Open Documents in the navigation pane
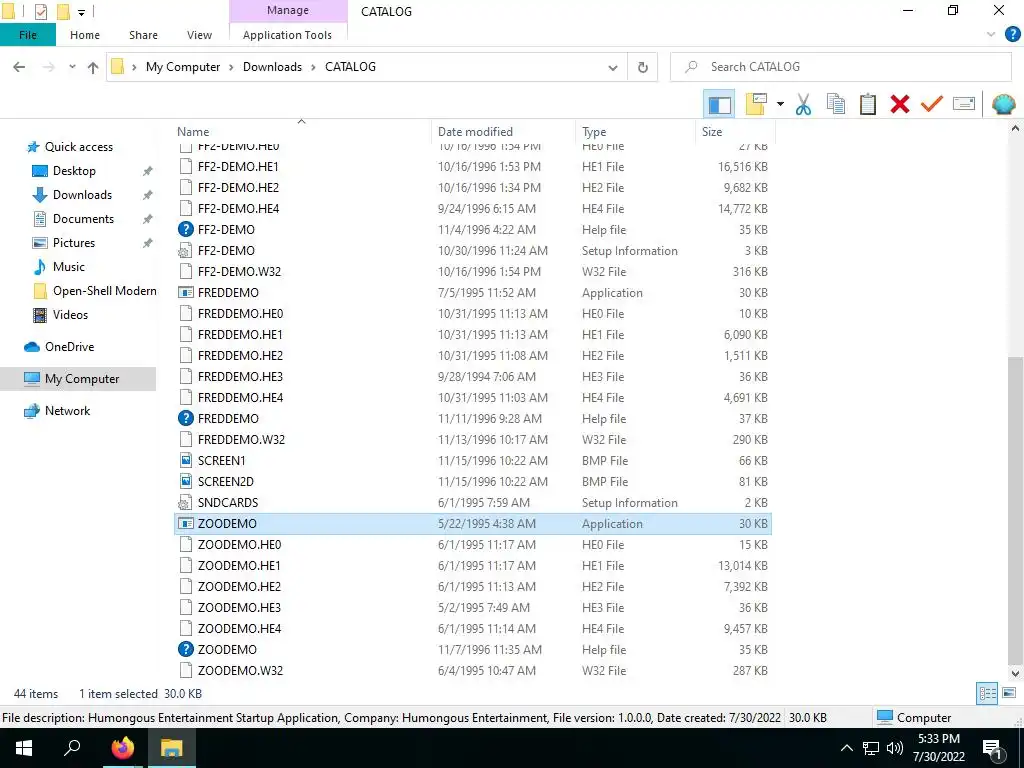The height and width of the screenshot is (768, 1024). pos(83,219)
